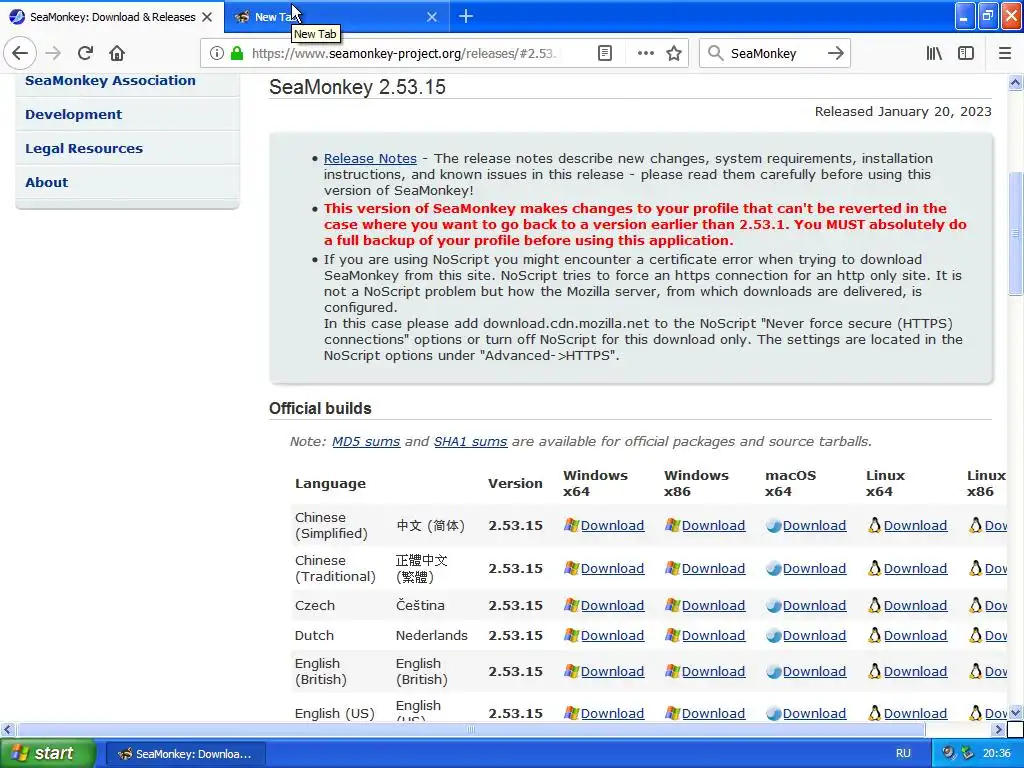Open Legal Resources sidebar item
The width and height of the screenshot is (1024, 768).
coord(84,148)
